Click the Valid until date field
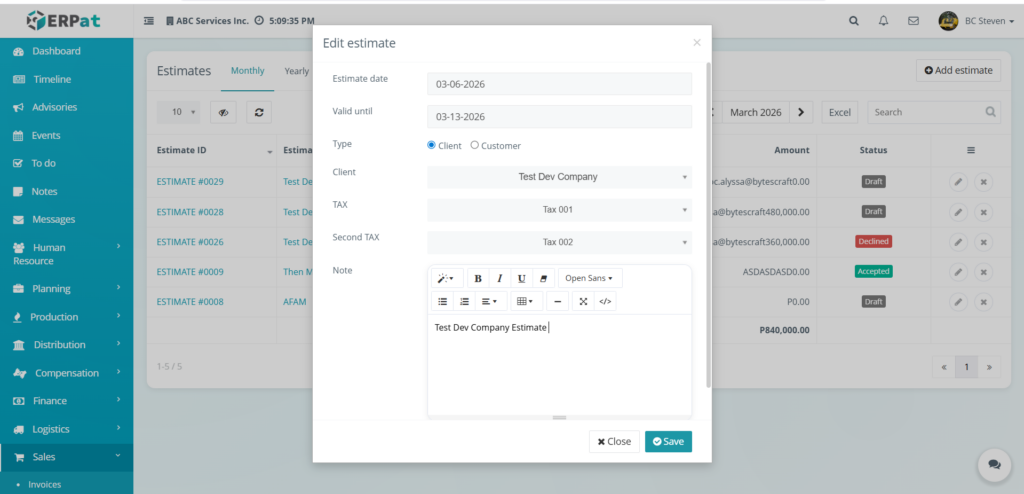 (559, 117)
